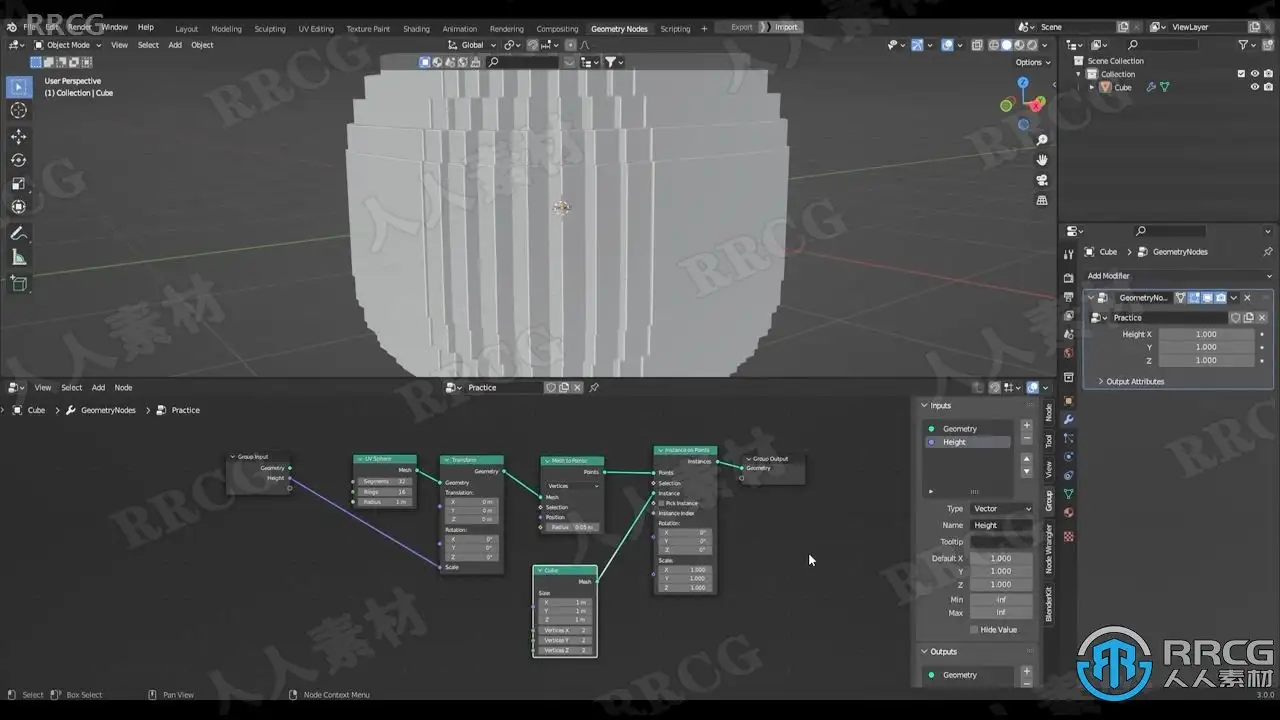The width and height of the screenshot is (1280, 720).
Task: Collapse the Outputs panel in the sidebar
Action: 924,652
